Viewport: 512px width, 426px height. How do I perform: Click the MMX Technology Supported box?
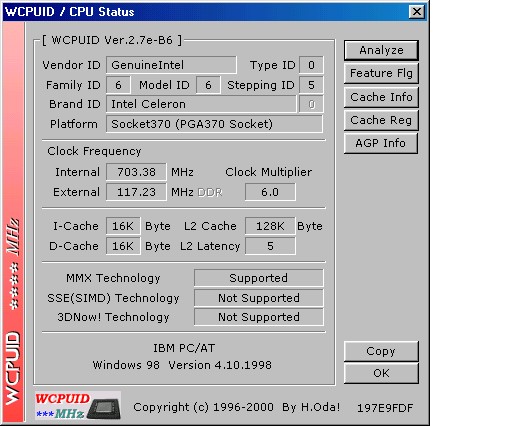(259, 278)
